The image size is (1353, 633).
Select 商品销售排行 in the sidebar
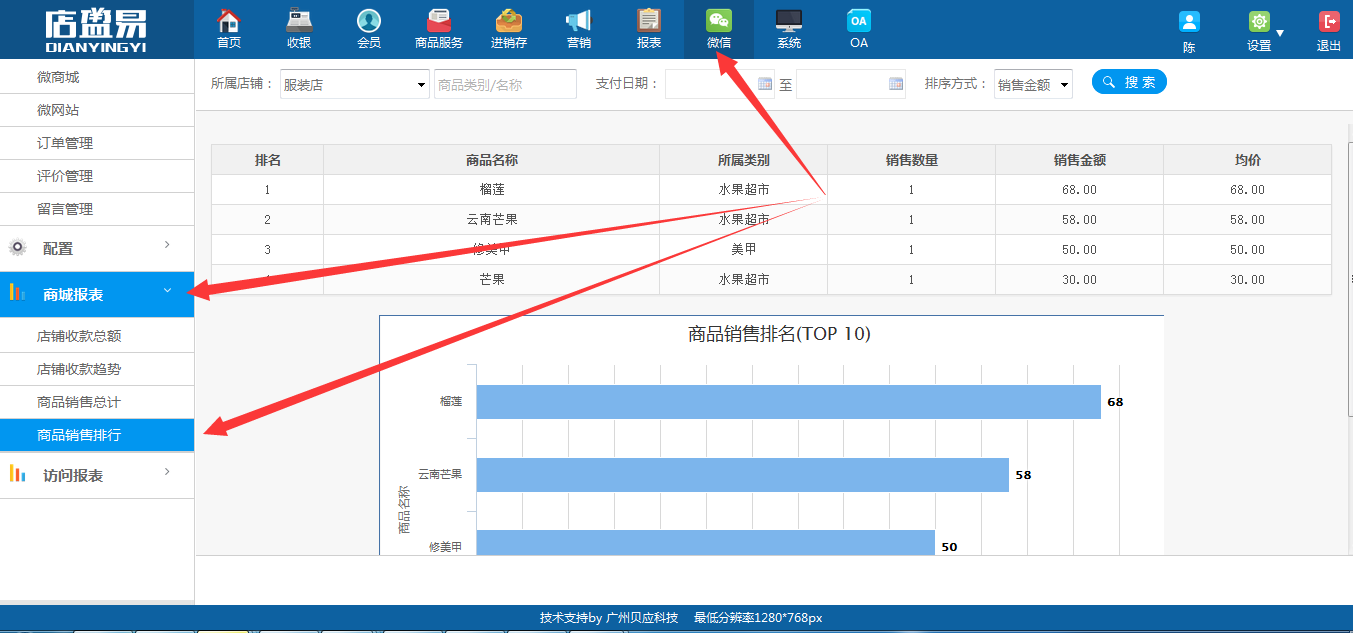(x=97, y=435)
